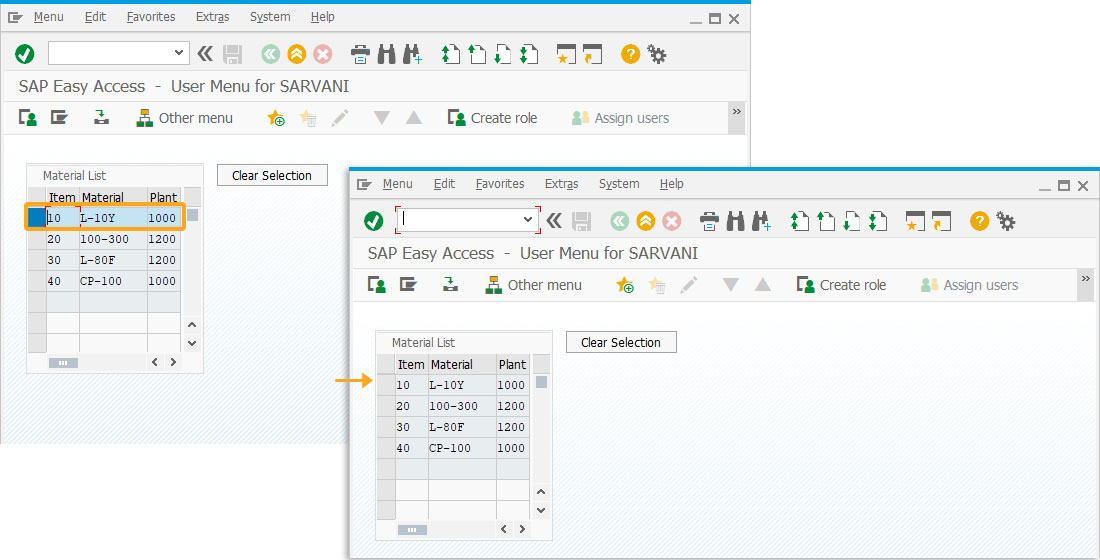
Task: Click material cell L-80F in front window
Action: [462, 427]
